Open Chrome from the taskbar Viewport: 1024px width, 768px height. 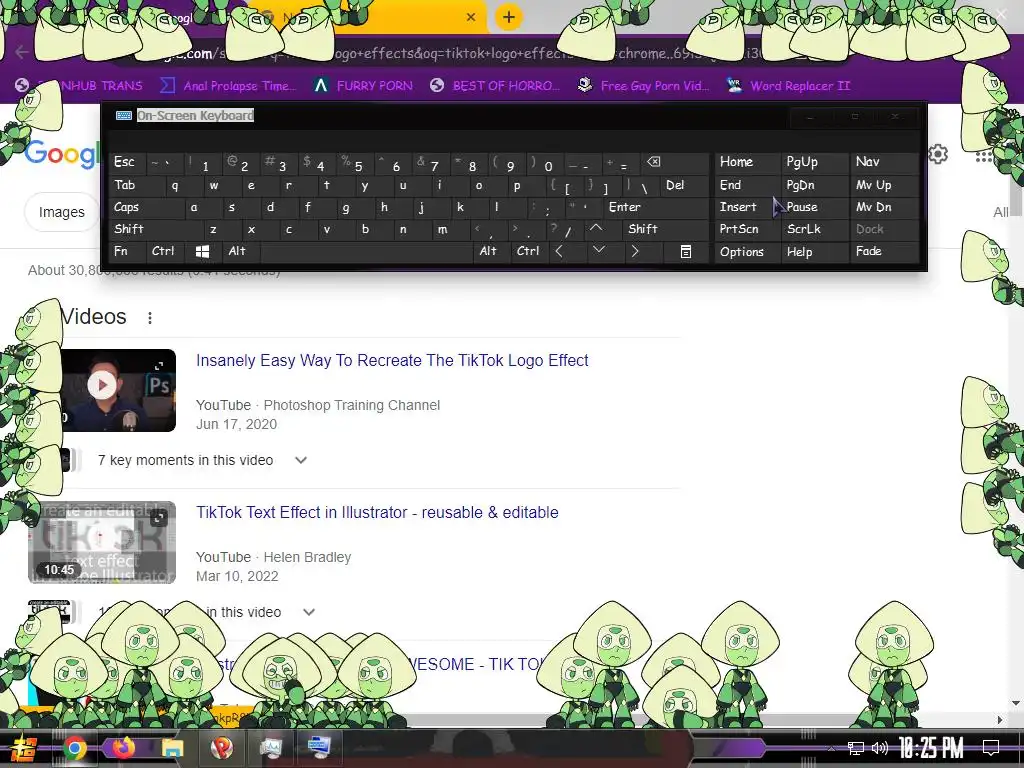click(x=74, y=748)
